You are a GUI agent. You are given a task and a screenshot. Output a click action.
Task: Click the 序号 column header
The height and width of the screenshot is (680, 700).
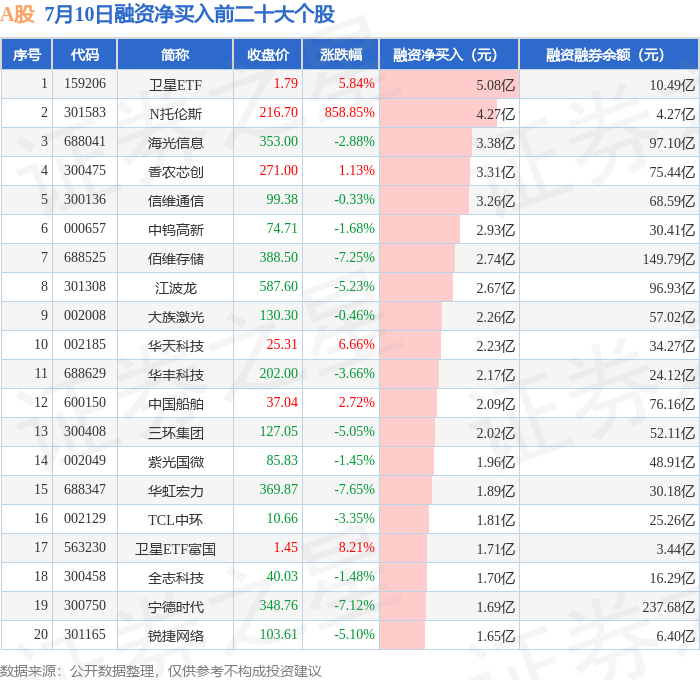27,54
